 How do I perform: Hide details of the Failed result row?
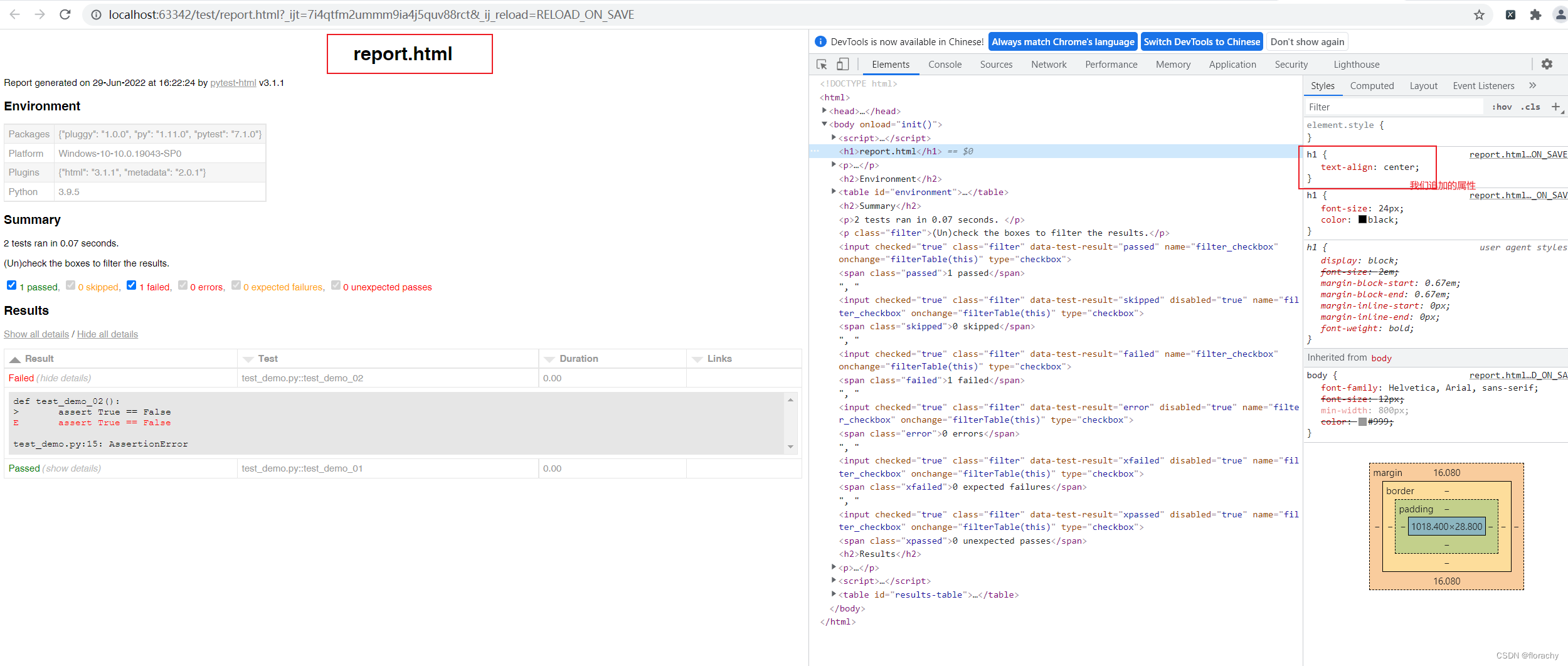(x=64, y=378)
